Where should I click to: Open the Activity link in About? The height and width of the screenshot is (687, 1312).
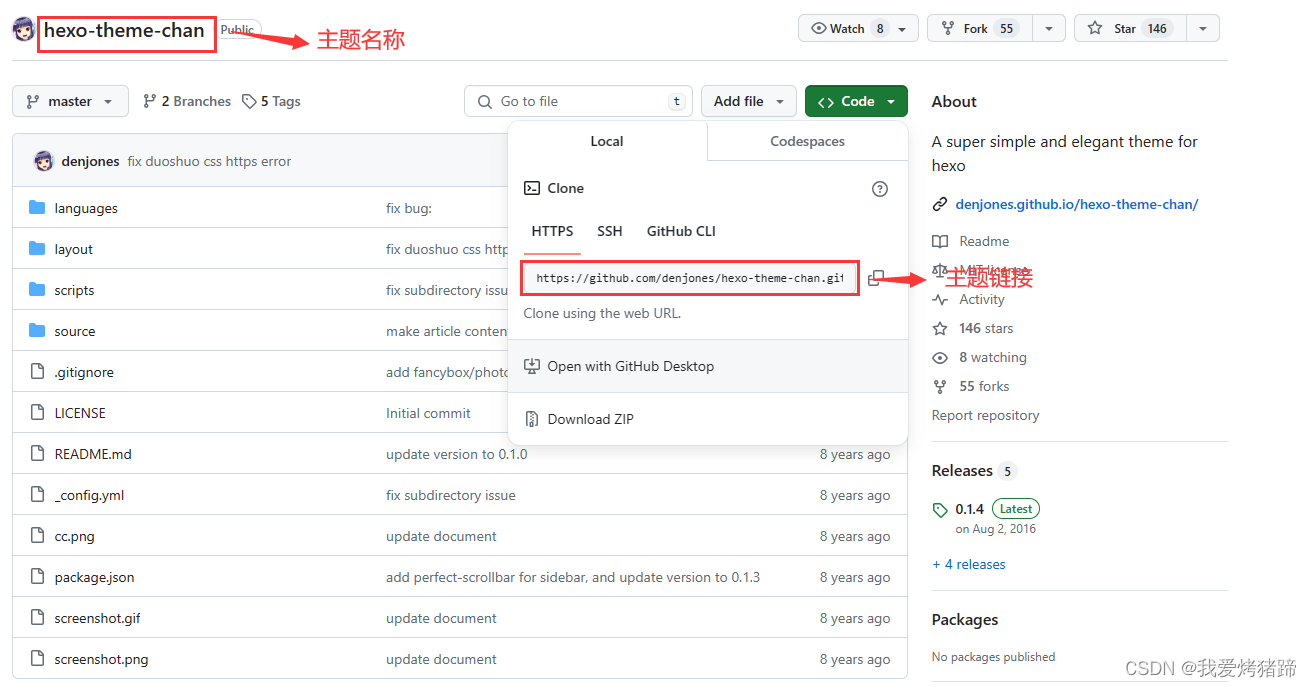pyautogui.click(x=982, y=299)
